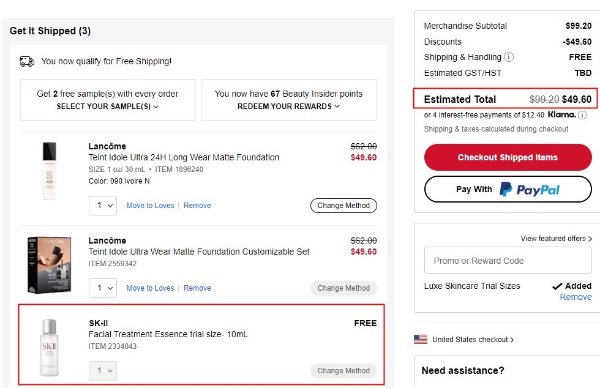Expand Redeem Your Rewards section
Viewport: 600px width, 388px height.
tap(289, 106)
